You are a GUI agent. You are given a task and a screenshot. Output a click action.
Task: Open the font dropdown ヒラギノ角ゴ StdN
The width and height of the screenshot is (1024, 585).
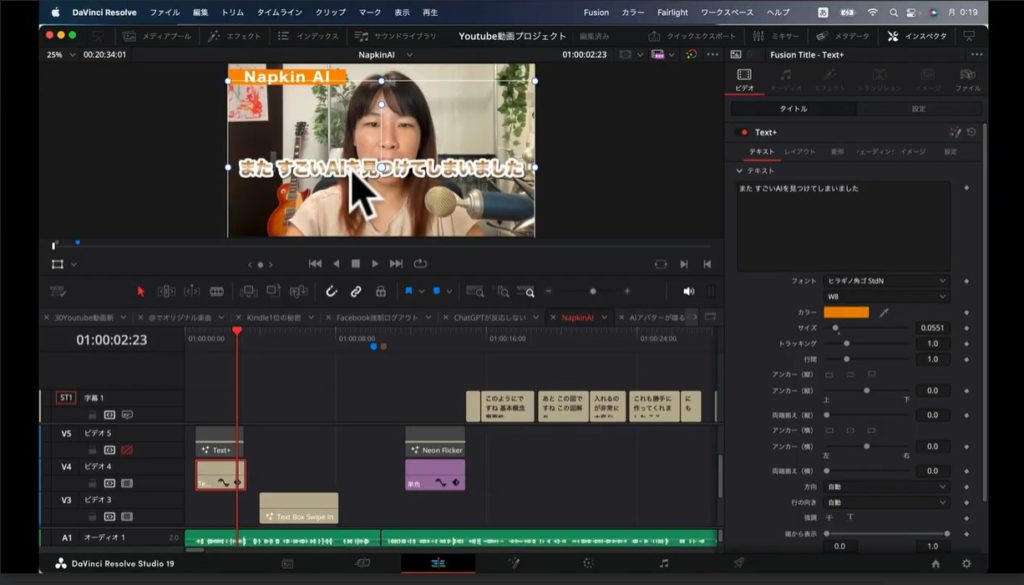[x=885, y=282]
